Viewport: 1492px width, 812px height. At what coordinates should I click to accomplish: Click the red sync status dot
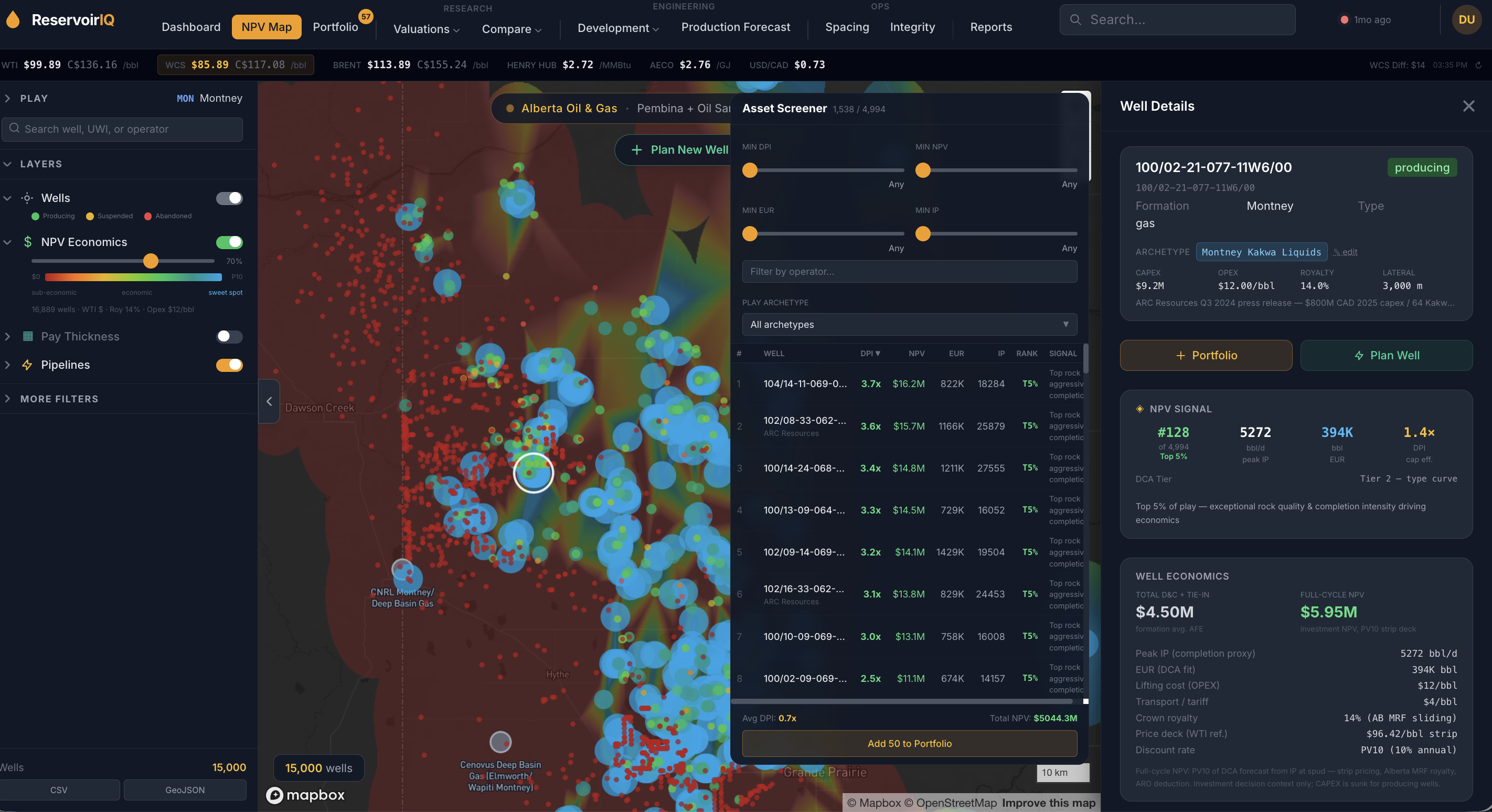[x=1344, y=20]
